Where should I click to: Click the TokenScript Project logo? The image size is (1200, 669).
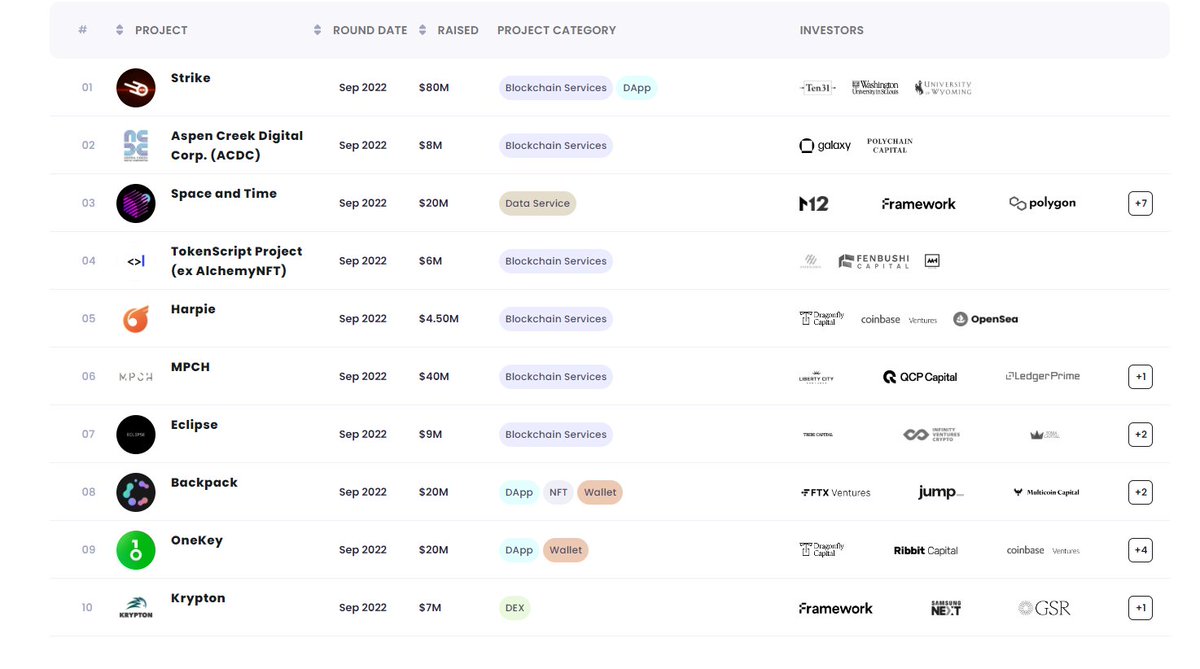136,261
